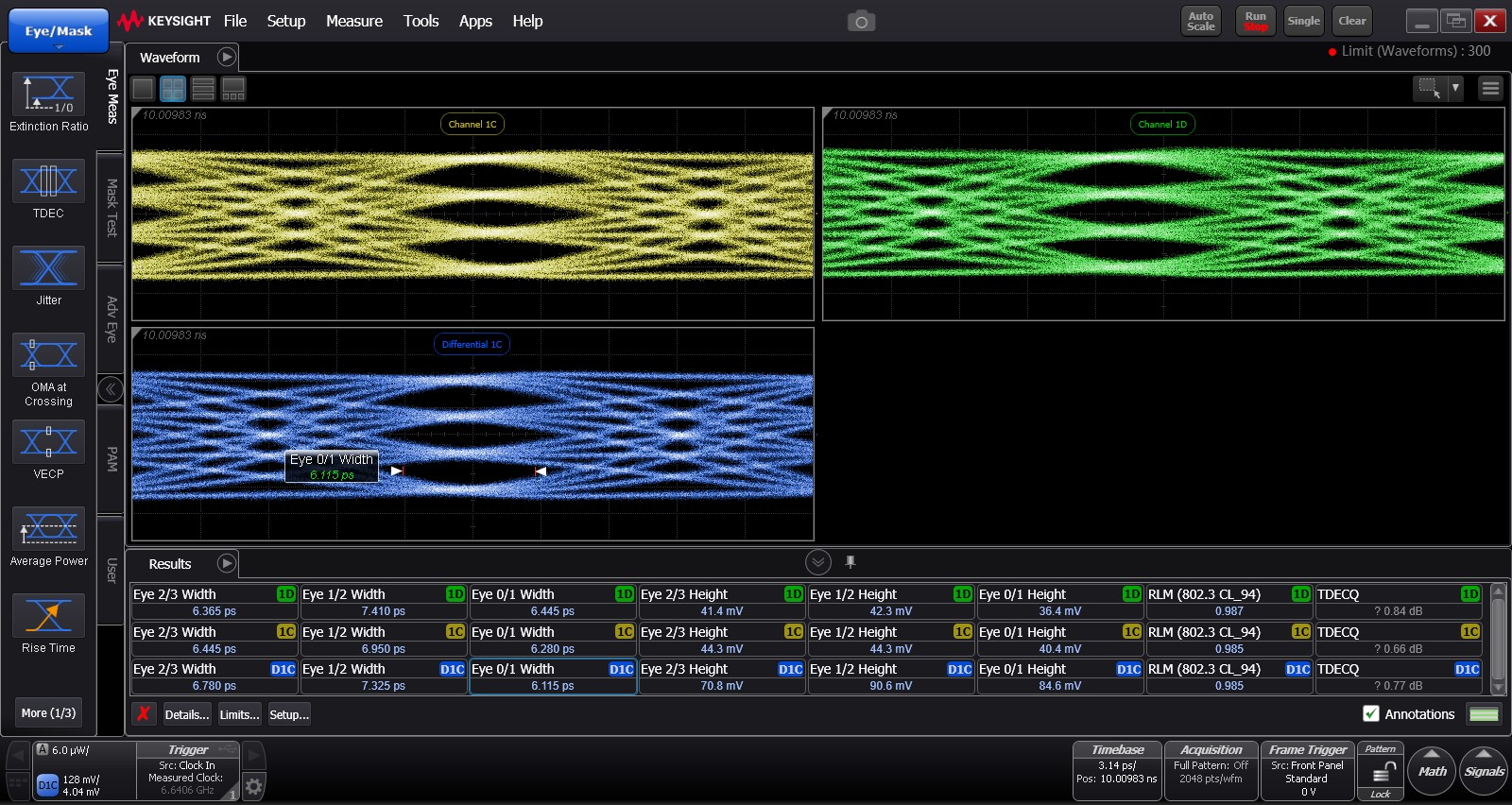1512x805 pixels.
Task: Open the Signals button
Action: [1484, 771]
